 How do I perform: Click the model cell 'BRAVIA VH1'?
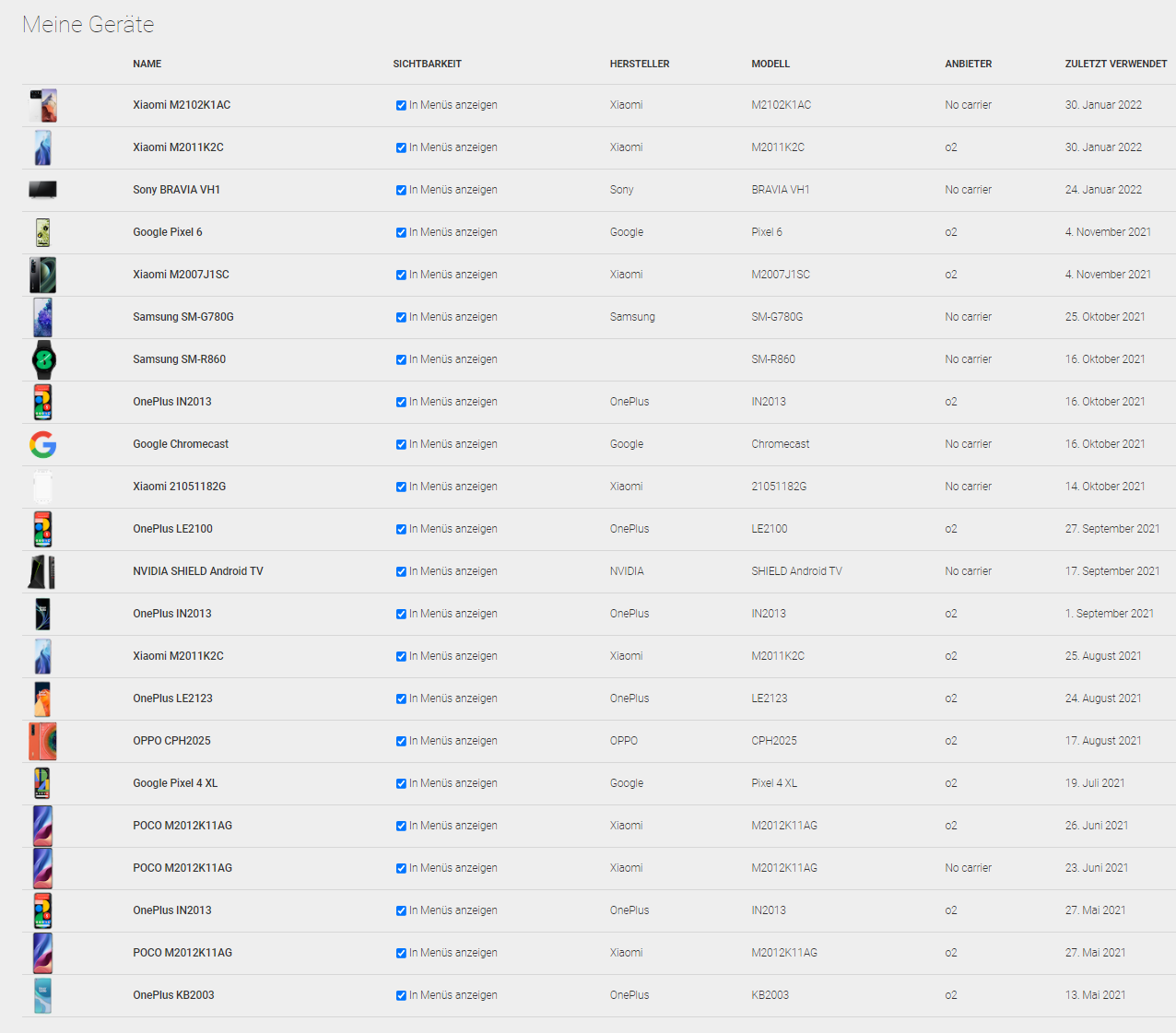[781, 190]
